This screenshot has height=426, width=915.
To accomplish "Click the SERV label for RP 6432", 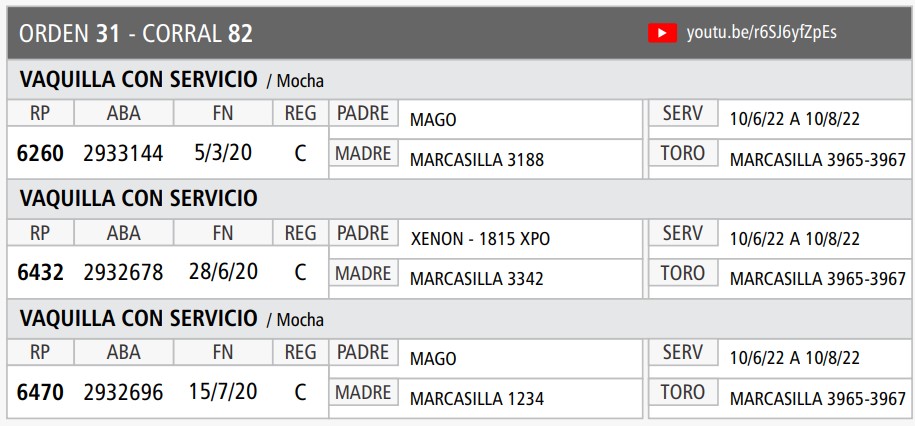I will (x=683, y=234).
